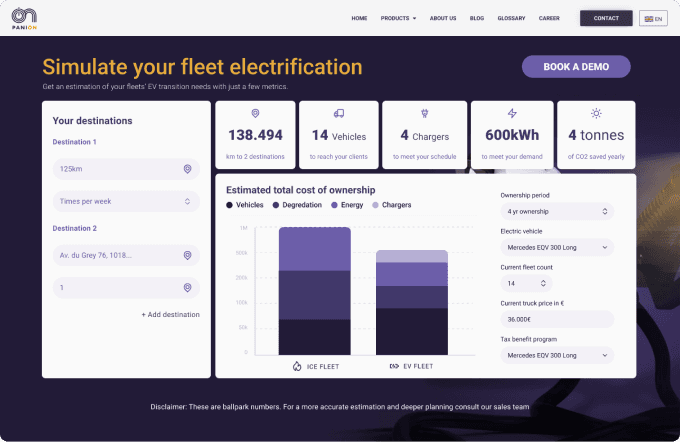Click the lightning bolt icon above 600kWh
Image resolution: width=680 pixels, height=442 pixels.
pyautogui.click(x=512, y=113)
